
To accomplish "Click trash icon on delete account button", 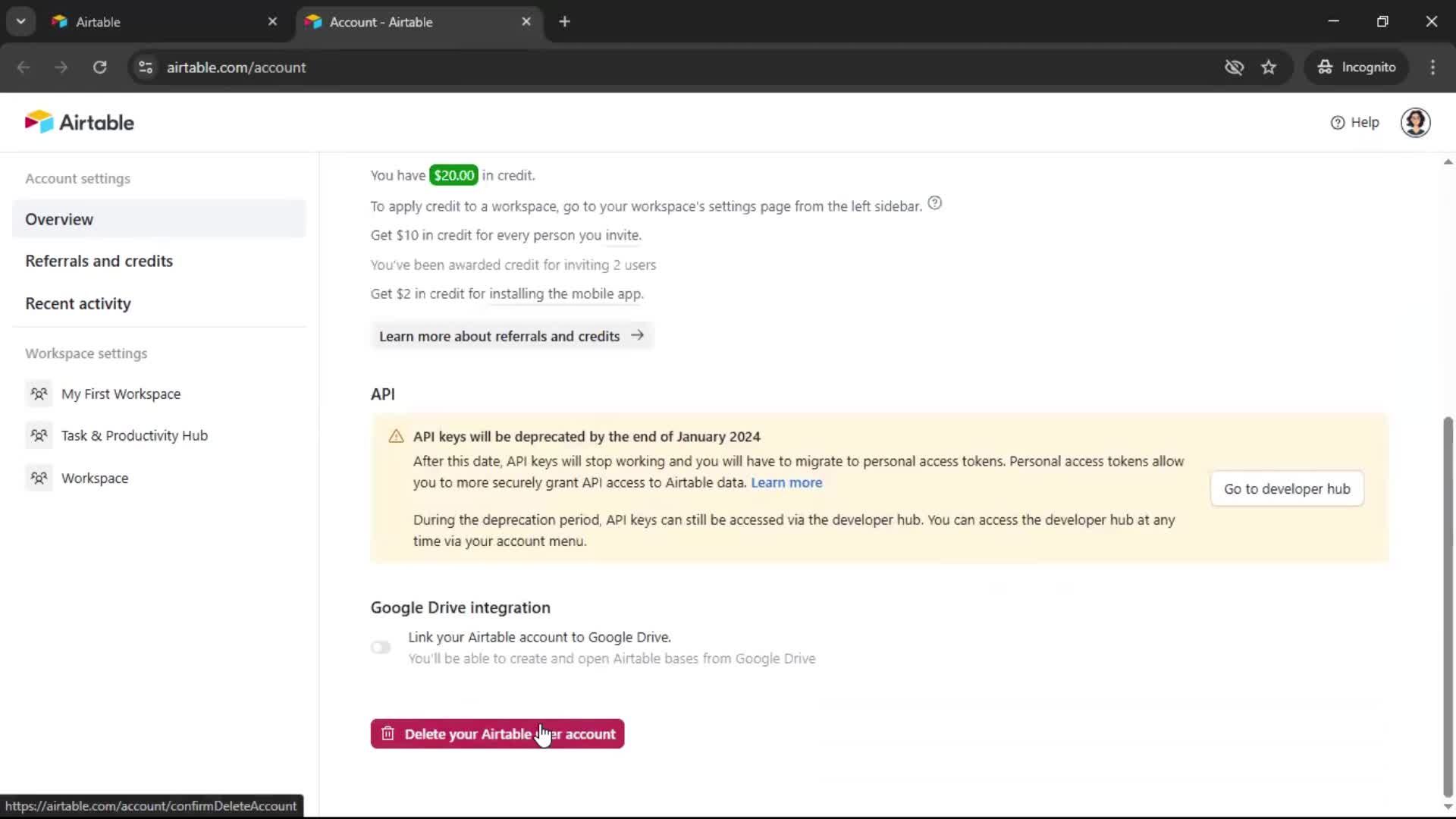I will pos(388,733).
